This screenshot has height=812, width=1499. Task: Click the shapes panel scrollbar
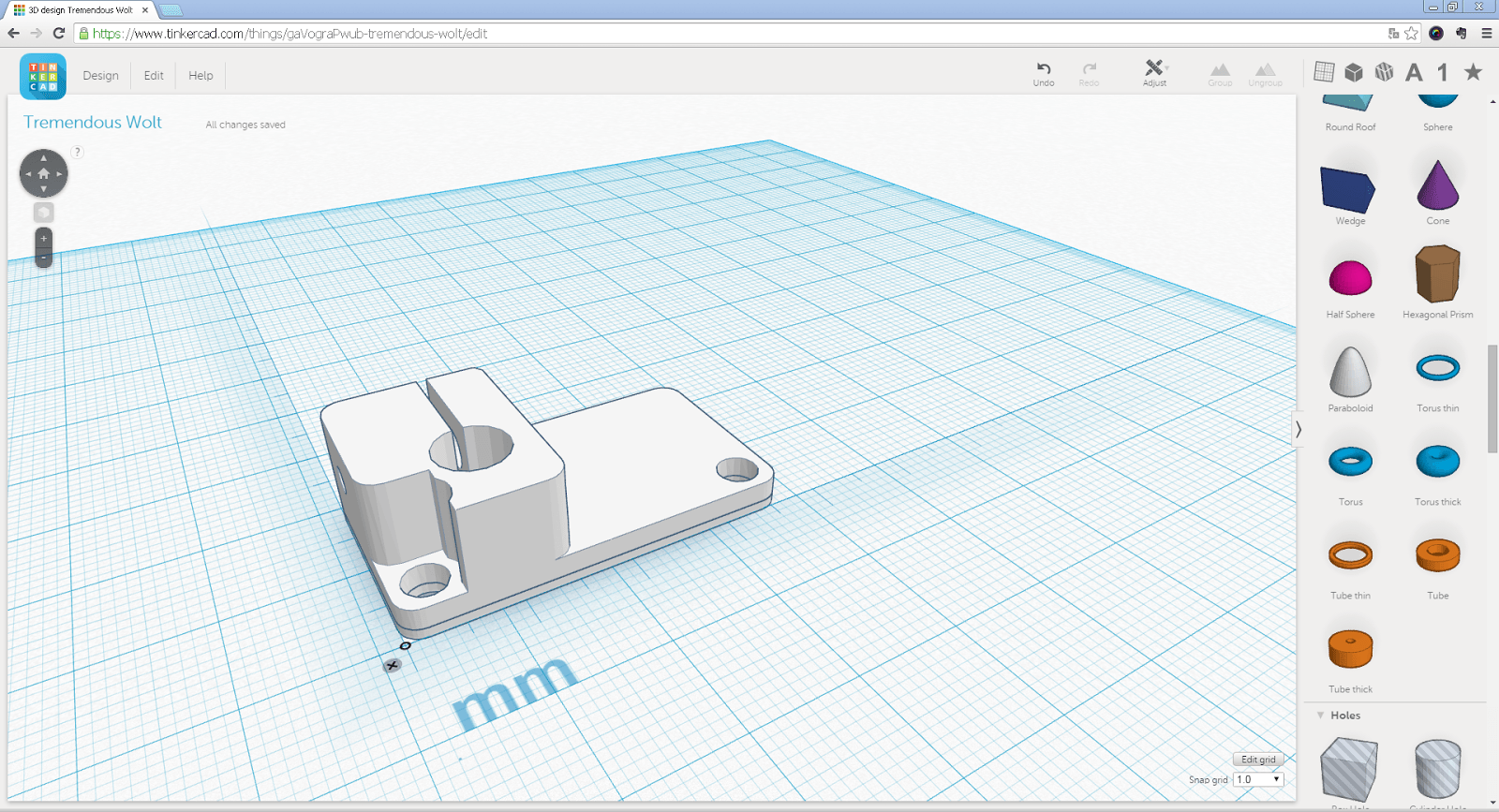tap(1492, 399)
